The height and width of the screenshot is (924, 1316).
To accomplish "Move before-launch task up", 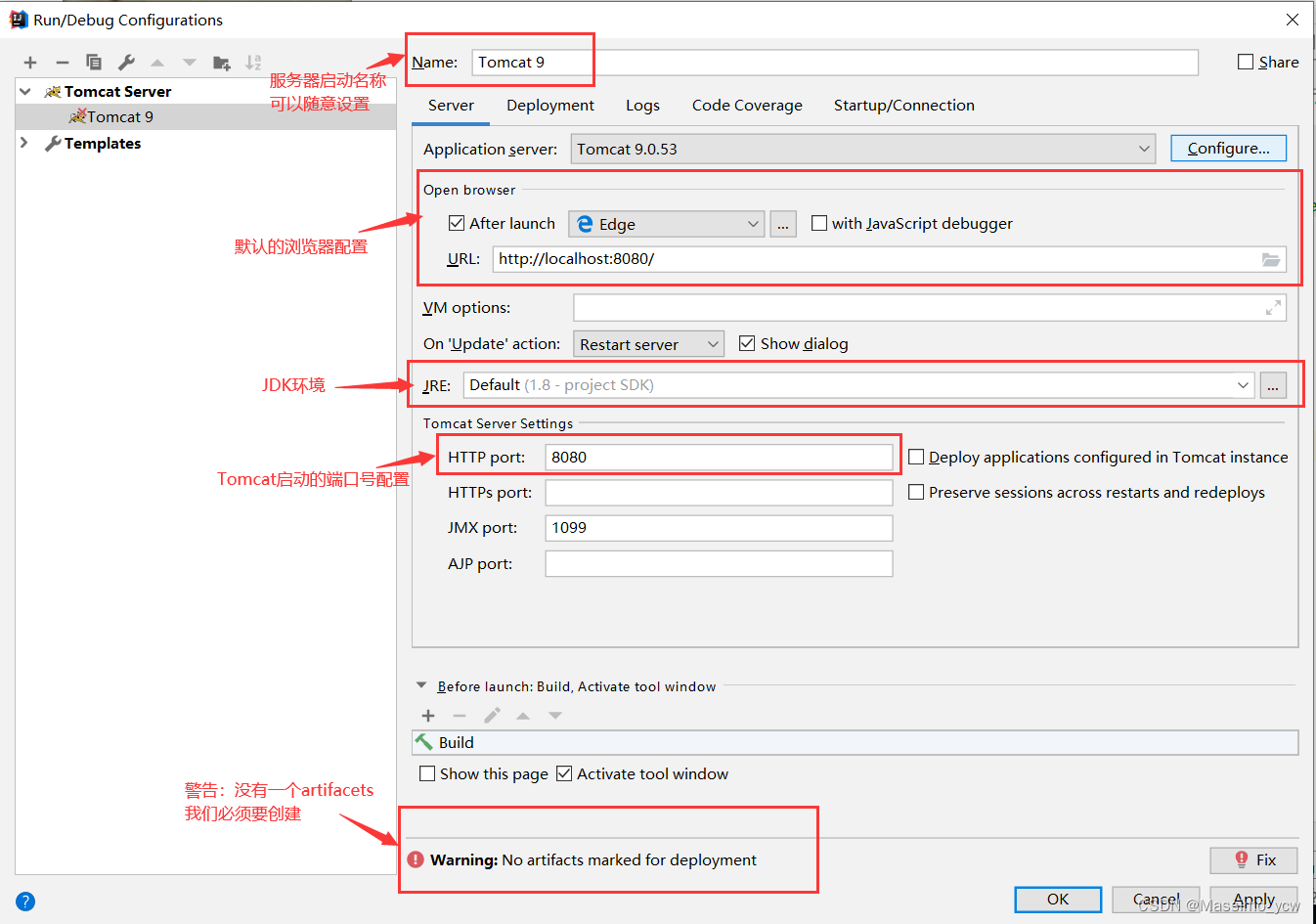I will pyautogui.click(x=523, y=716).
